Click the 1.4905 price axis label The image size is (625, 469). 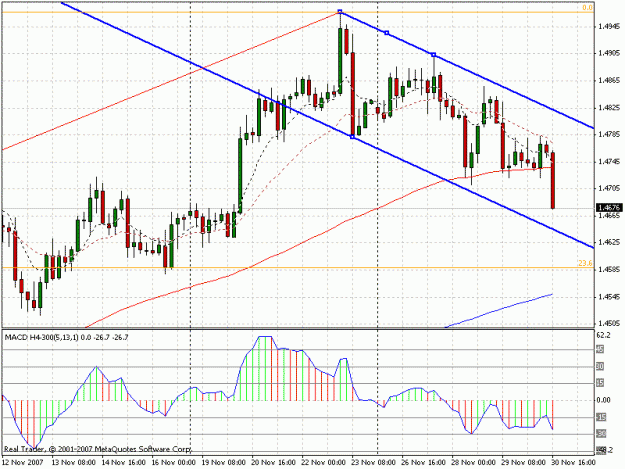[x=609, y=53]
